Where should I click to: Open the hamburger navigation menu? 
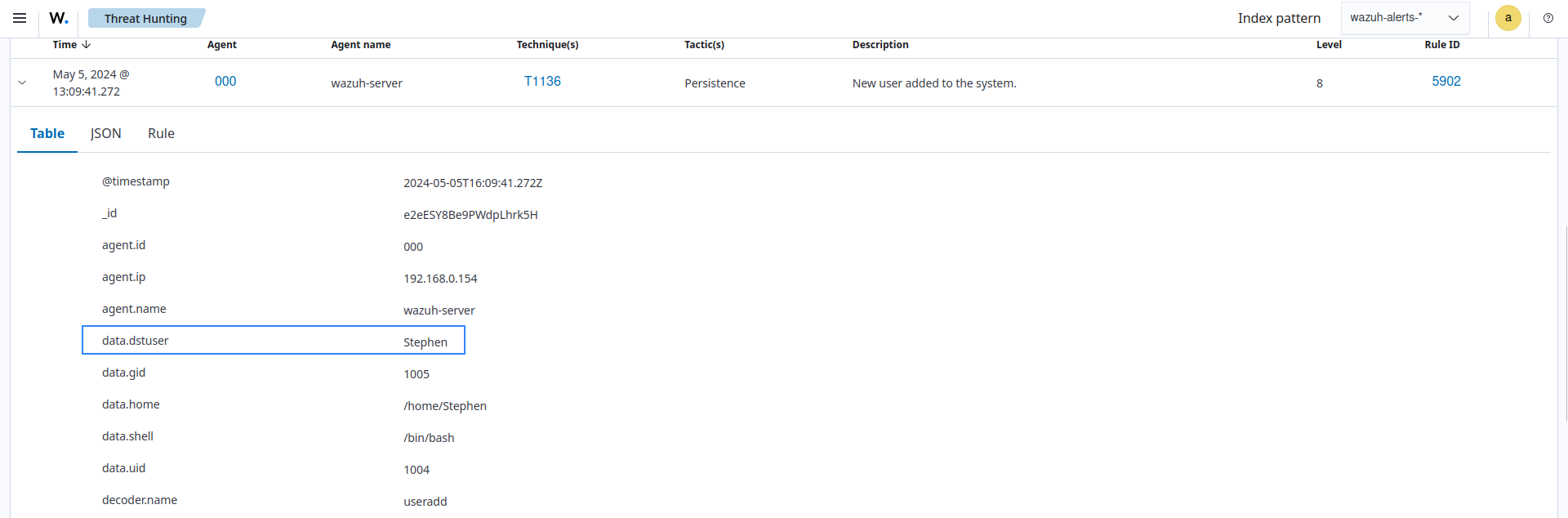pos(20,18)
